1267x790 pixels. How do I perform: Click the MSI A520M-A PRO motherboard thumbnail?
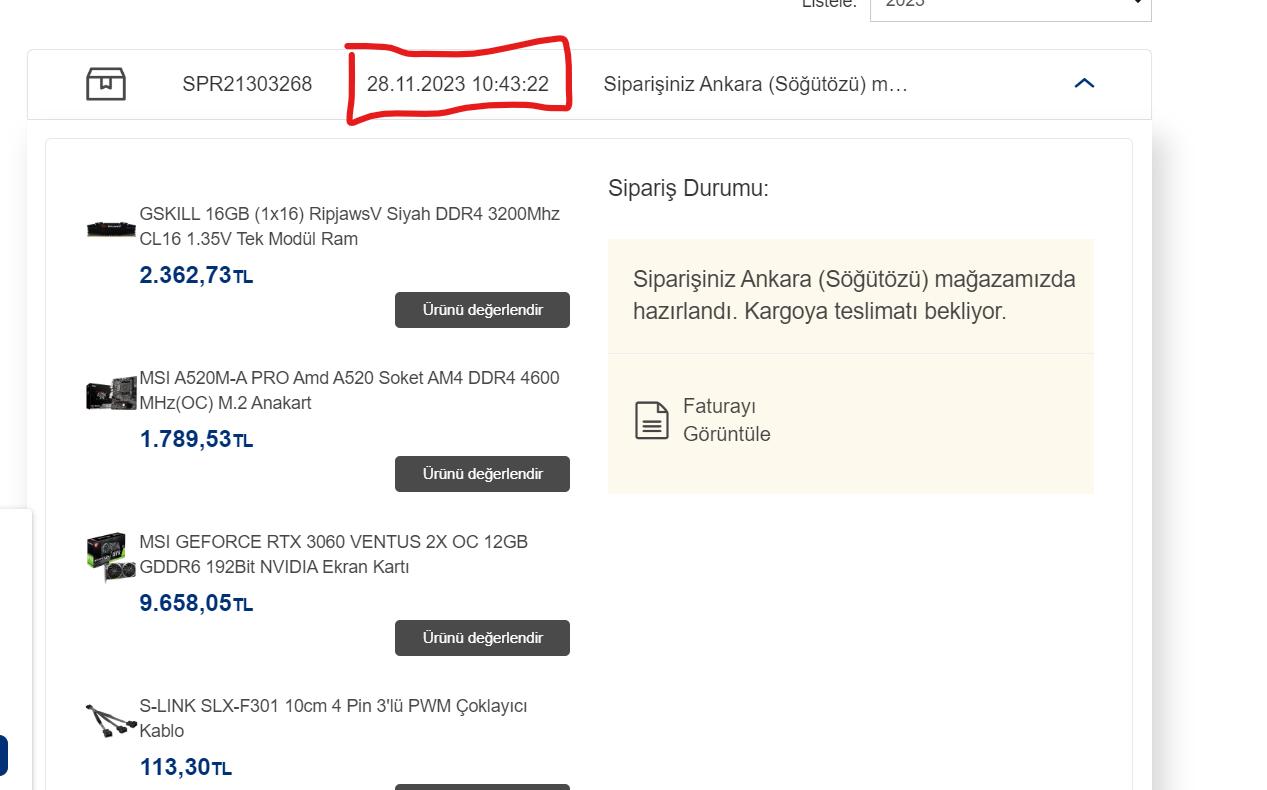[x=110, y=391]
